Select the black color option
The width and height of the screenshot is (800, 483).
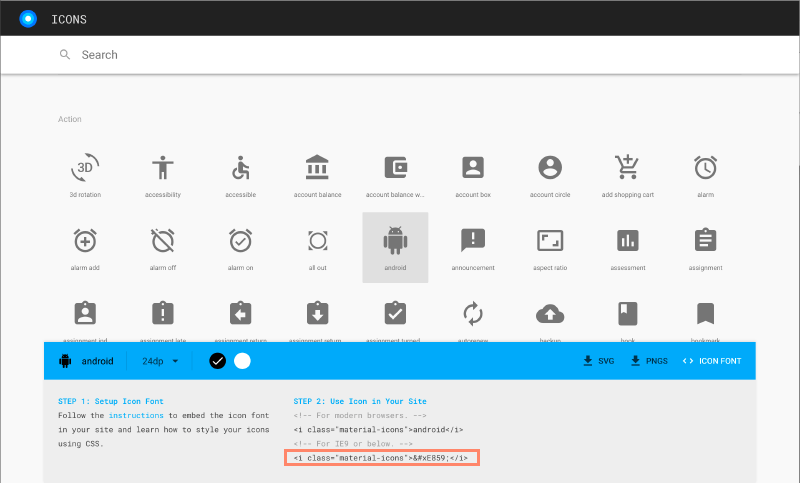217,361
